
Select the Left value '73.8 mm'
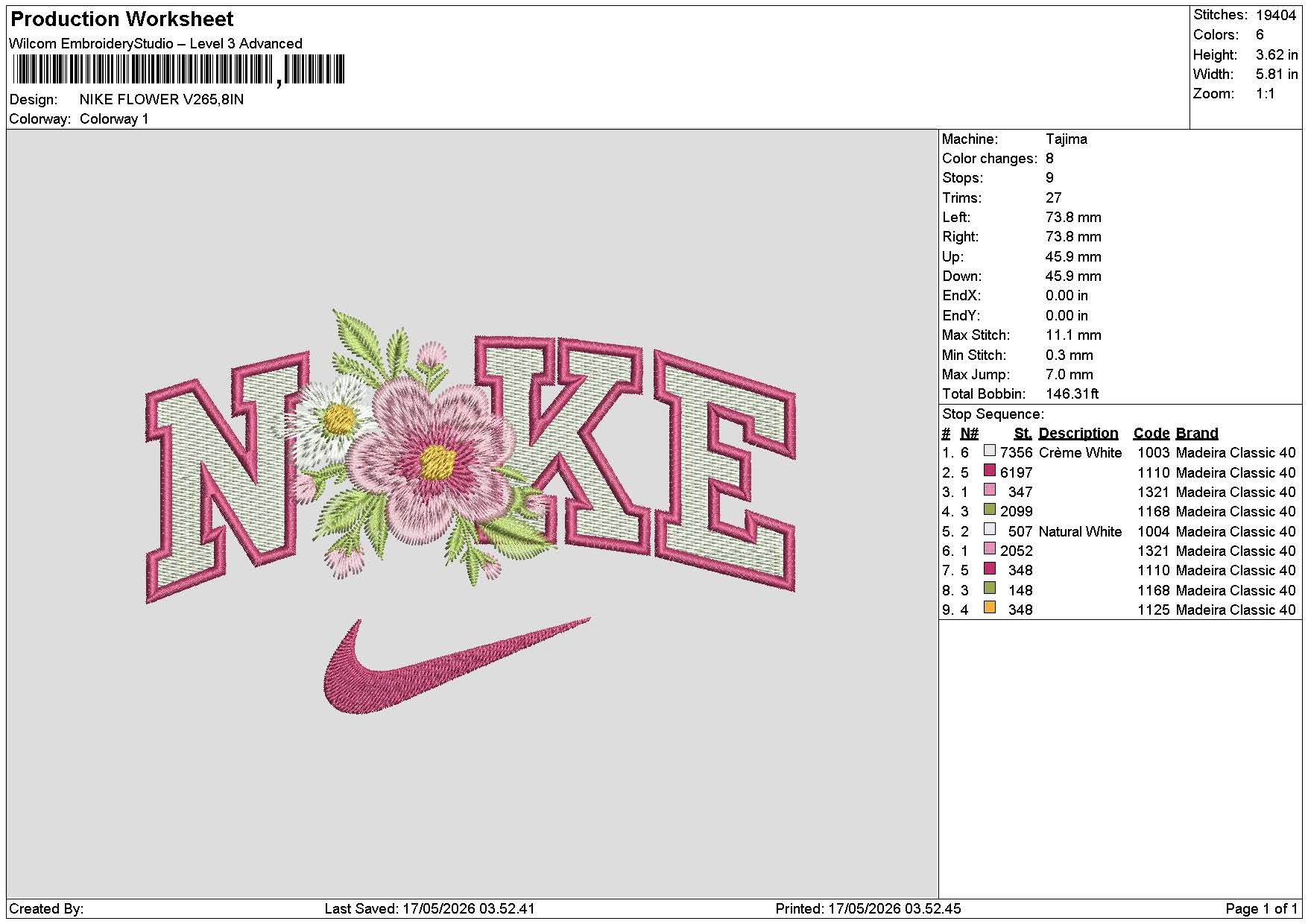(1073, 218)
